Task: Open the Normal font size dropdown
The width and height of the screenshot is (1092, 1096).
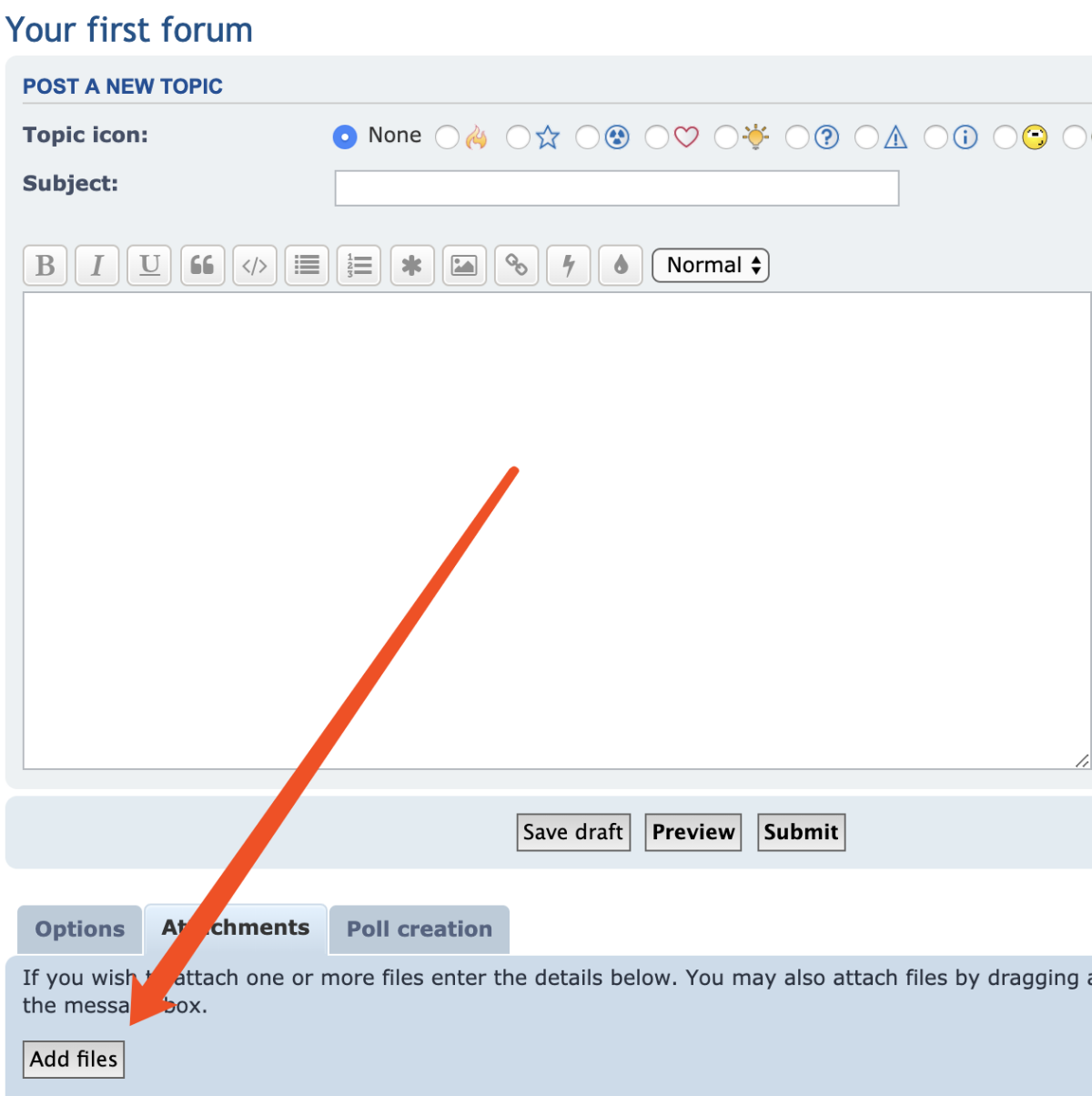Action: click(x=711, y=266)
